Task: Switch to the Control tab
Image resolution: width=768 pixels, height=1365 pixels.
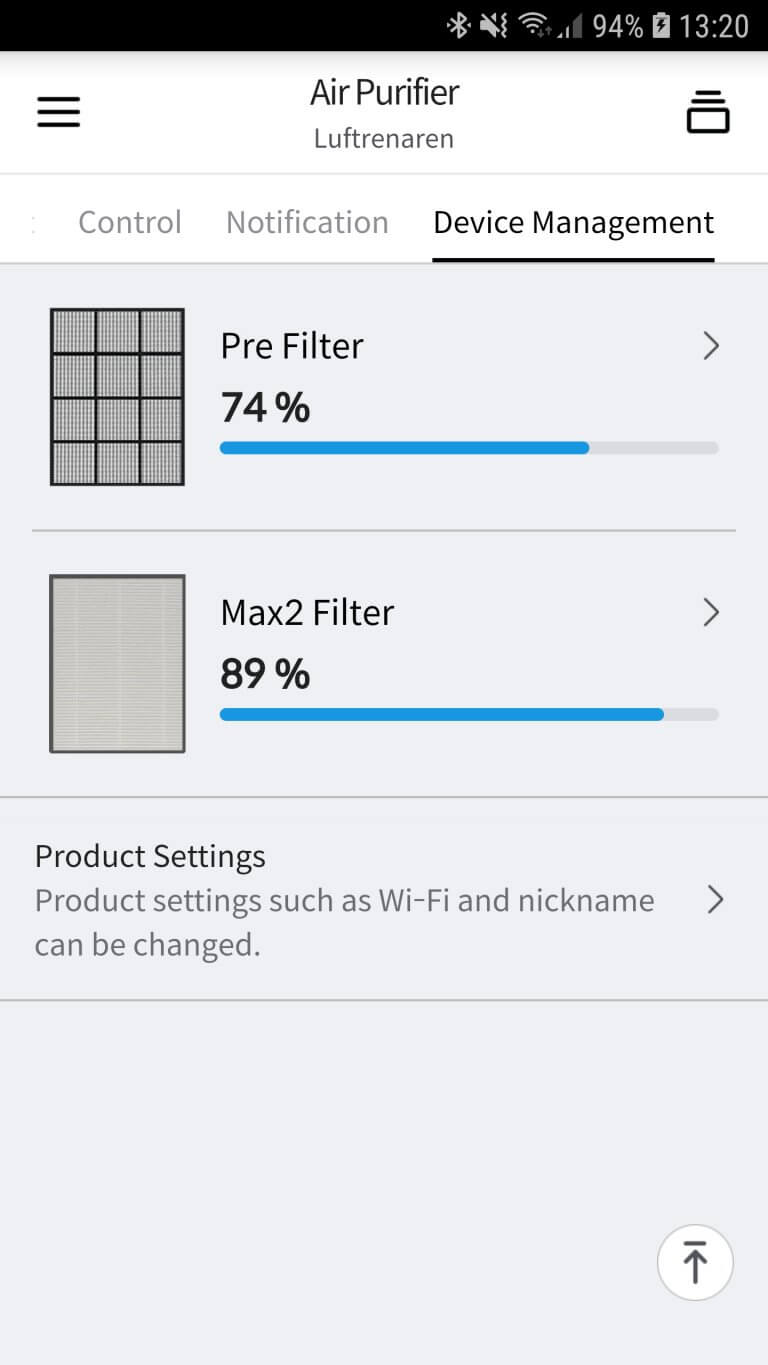Action: (x=130, y=222)
